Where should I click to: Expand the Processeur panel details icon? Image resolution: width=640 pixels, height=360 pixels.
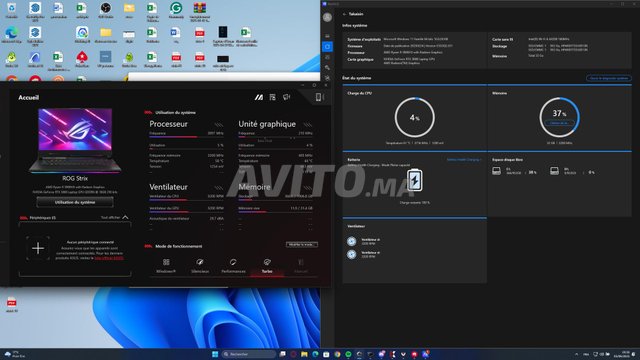click(x=219, y=124)
